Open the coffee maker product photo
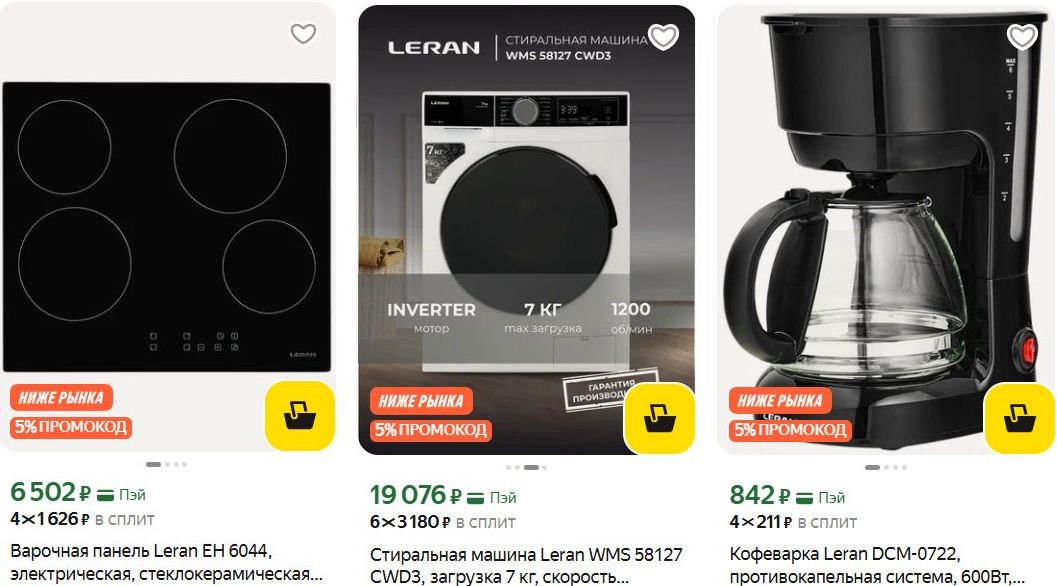The height and width of the screenshot is (586, 1057). coord(886,229)
